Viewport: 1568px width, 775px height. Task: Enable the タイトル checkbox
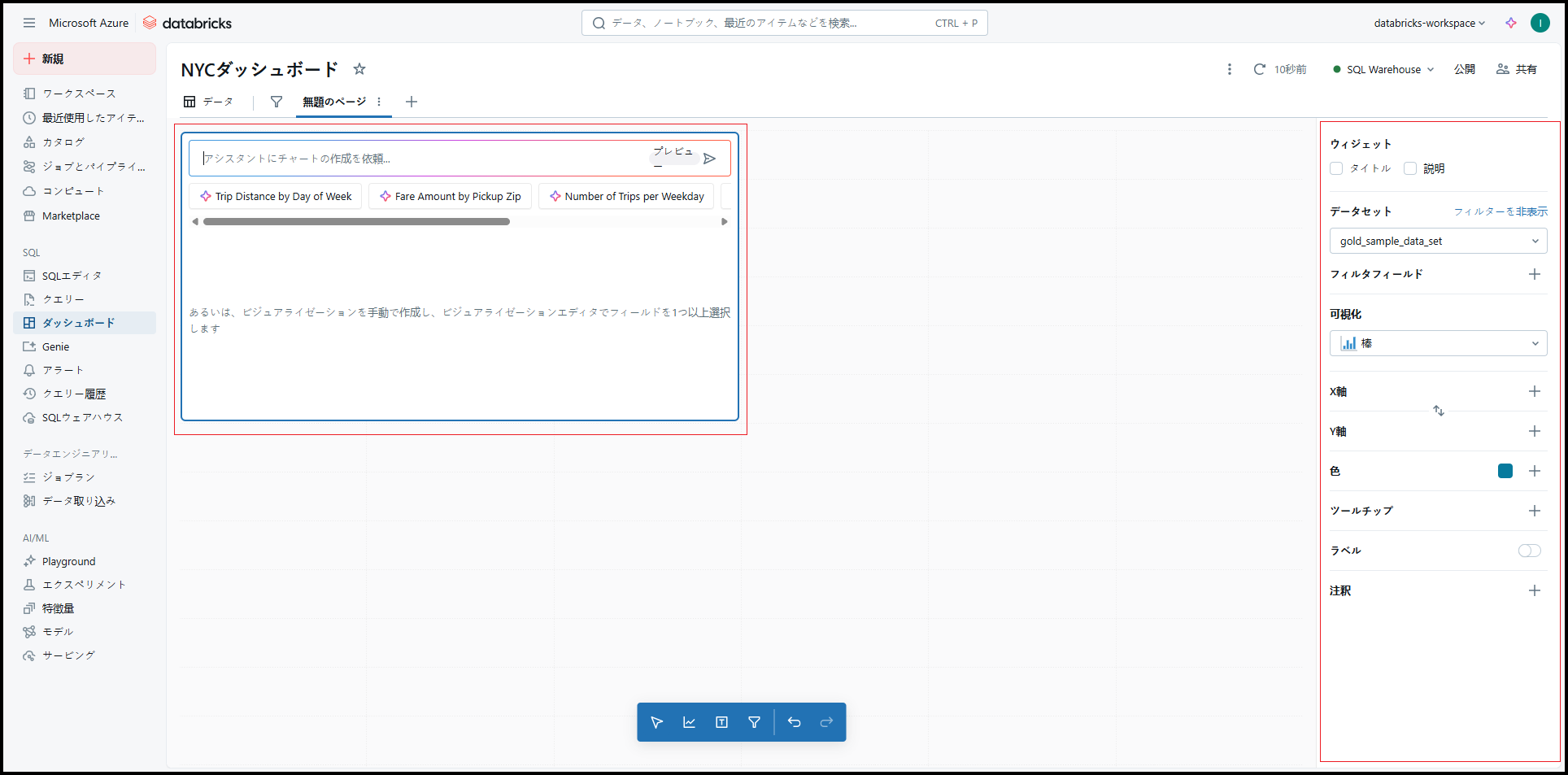[x=1336, y=168]
